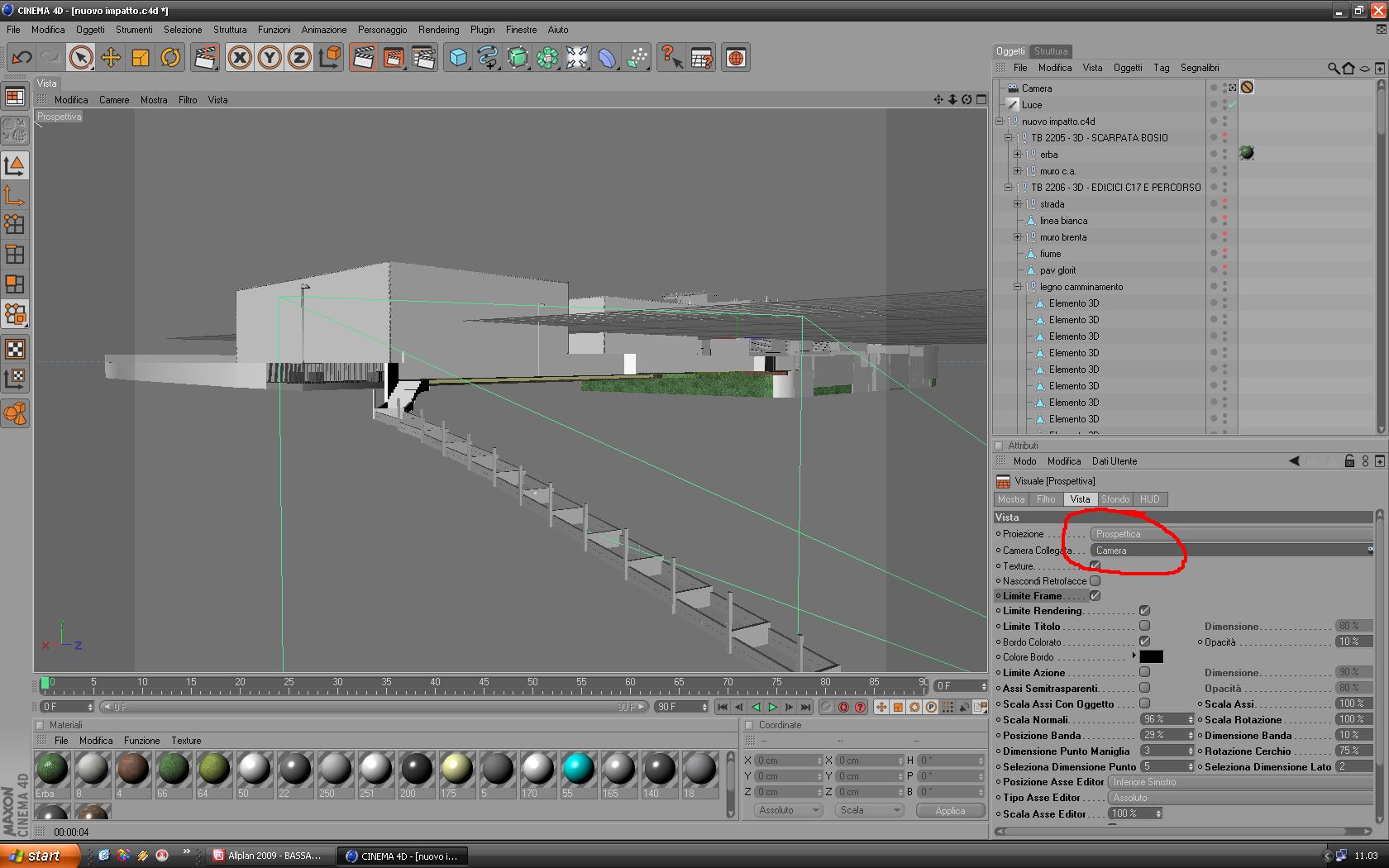Switch to the Sfondo tab
This screenshot has width=1389, height=868.
[1115, 499]
